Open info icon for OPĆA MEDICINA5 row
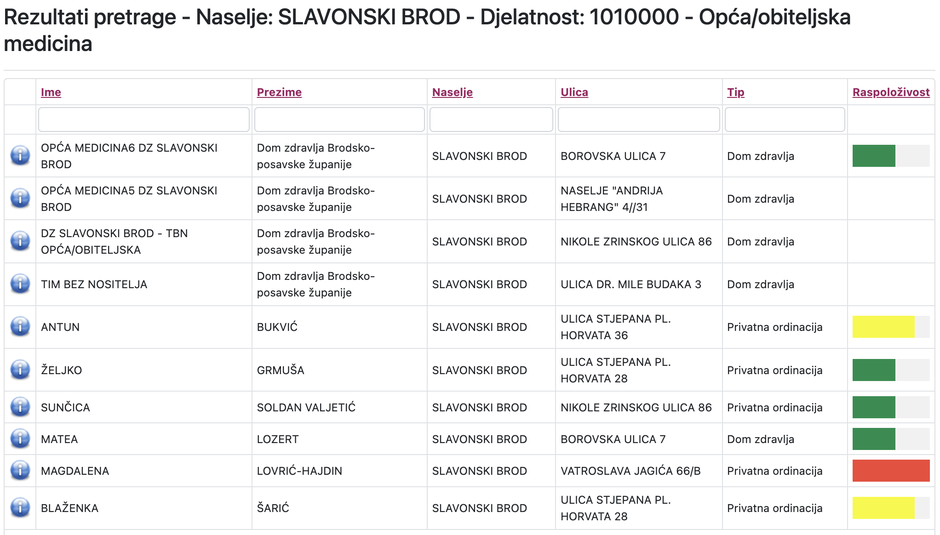The width and height of the screenshot is (940, 535). point(20,198)
